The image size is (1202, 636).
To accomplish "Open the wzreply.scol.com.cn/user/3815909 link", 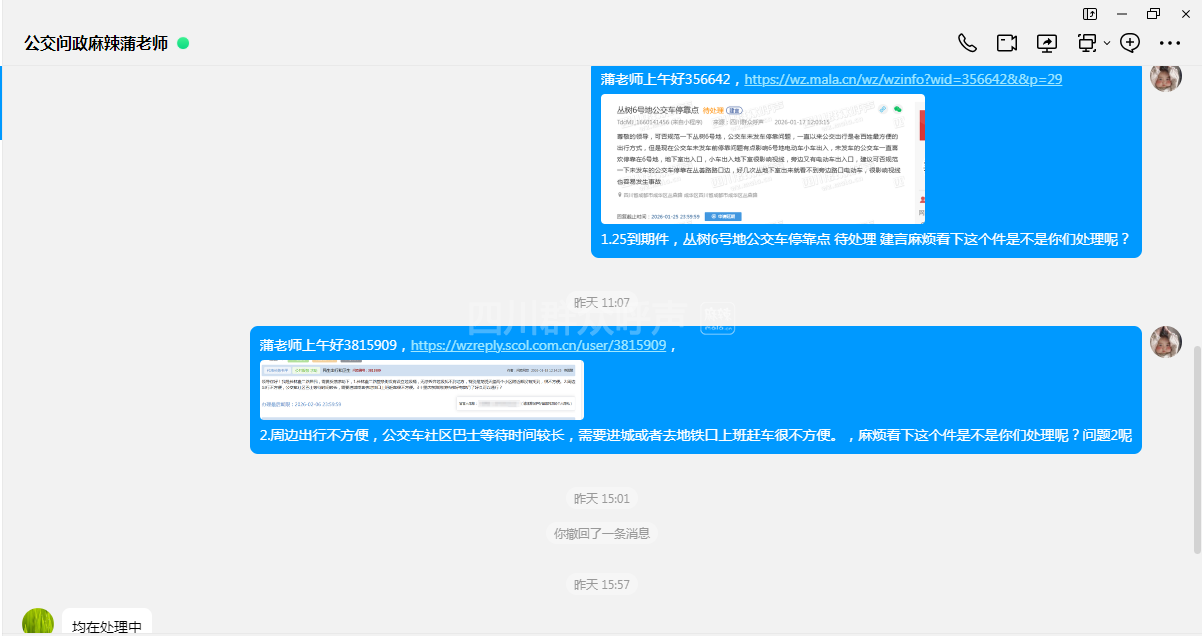I will [538, 345].
